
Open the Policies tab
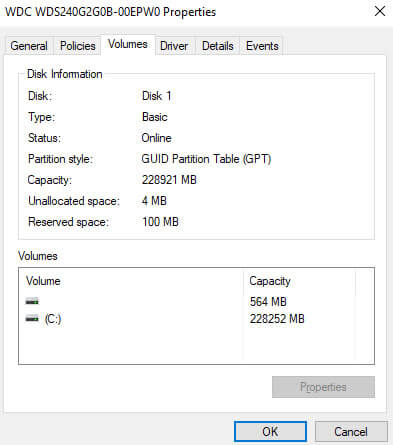click(x=78, y=46)
